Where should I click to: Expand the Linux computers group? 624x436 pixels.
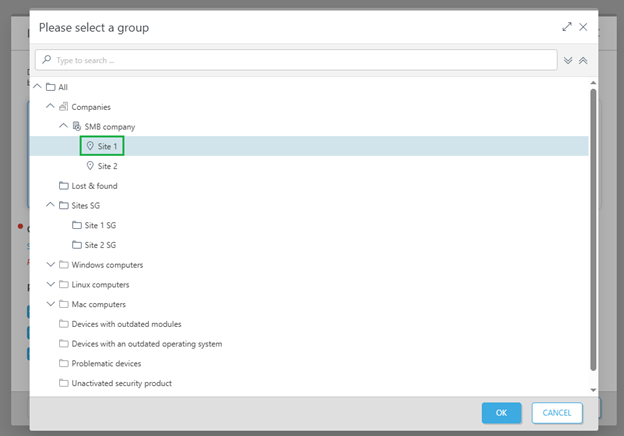[x=51, y=284]
